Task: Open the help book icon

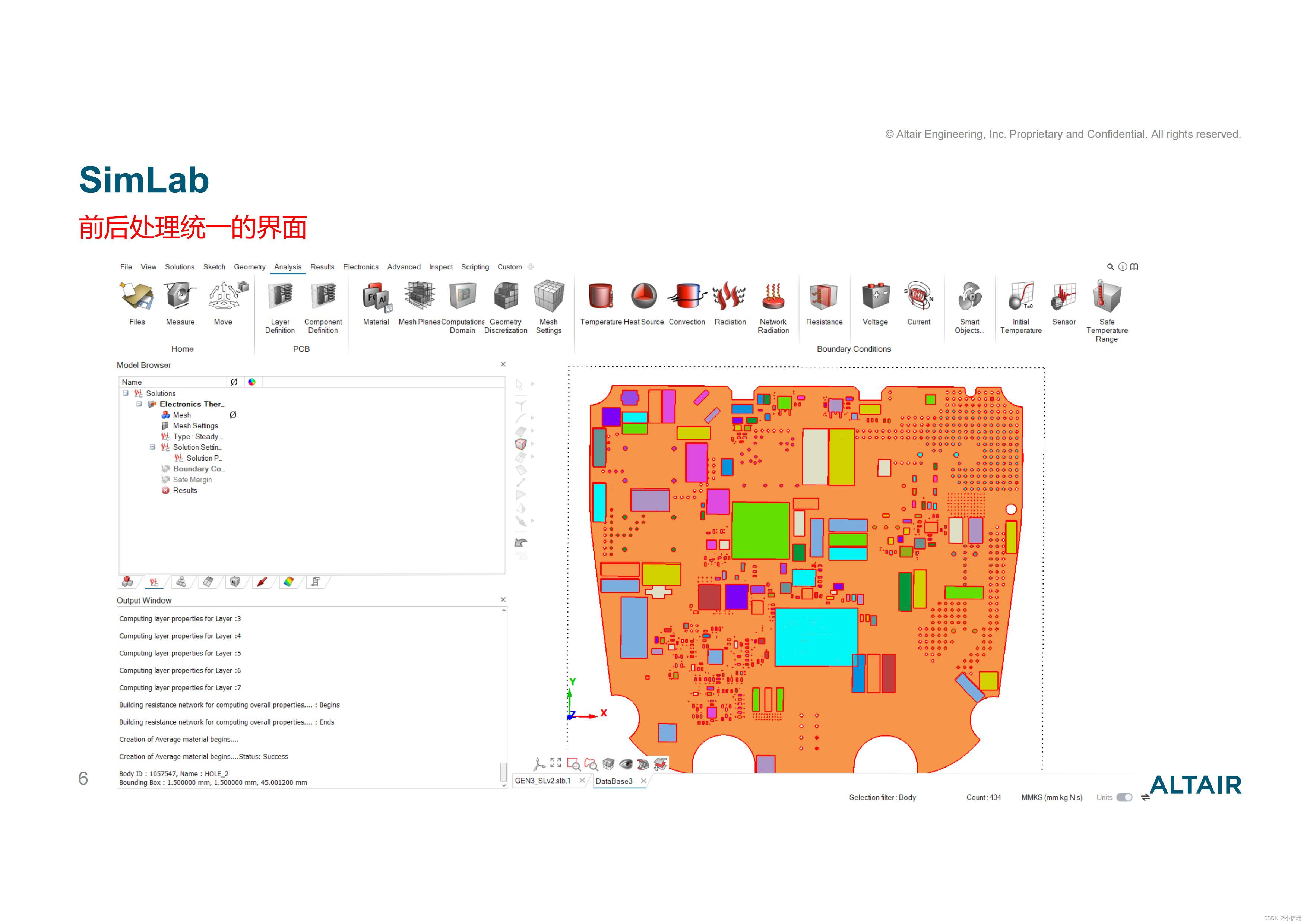Action: coord(1134,266)
